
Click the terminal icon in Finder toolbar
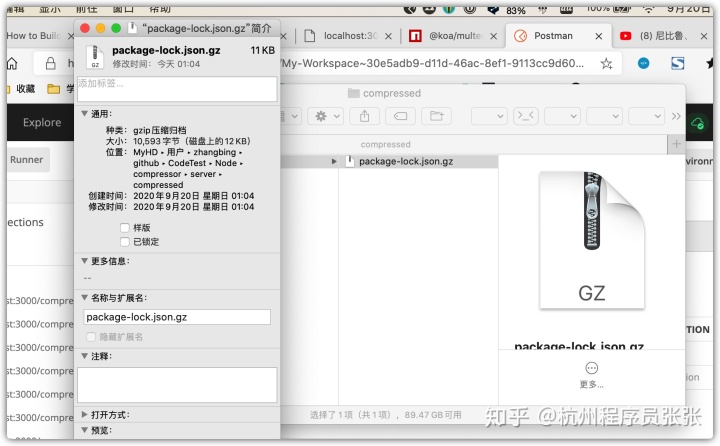click(x=526, y=116)
